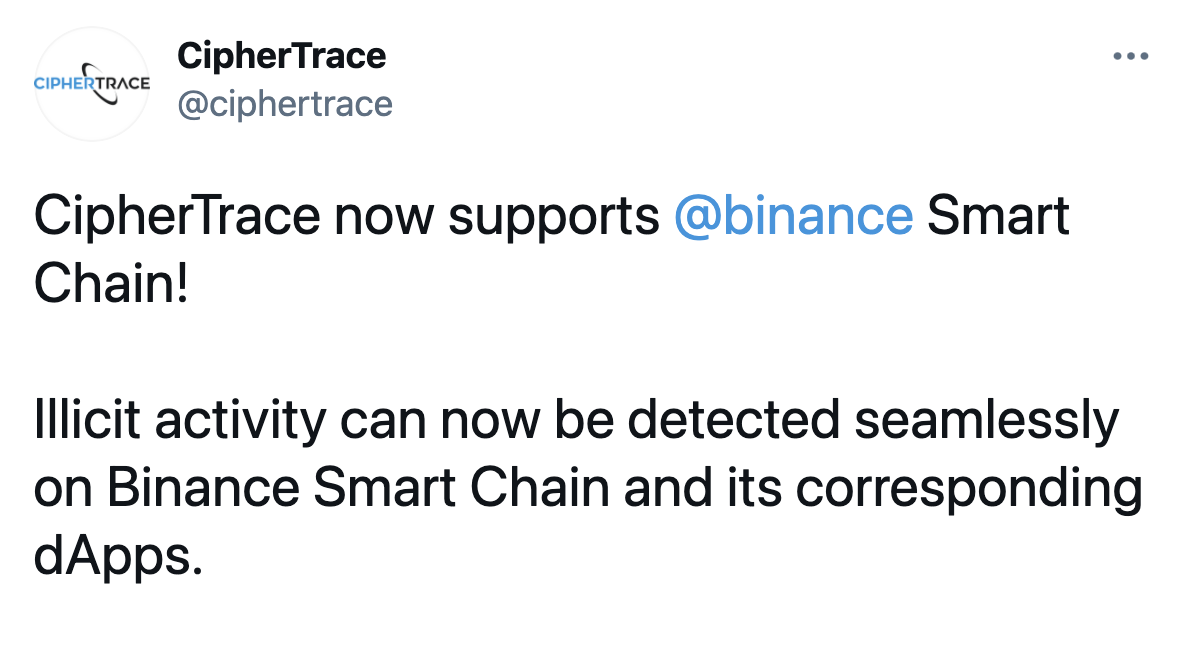1190x646 pixels.
Task: Click the word "and" in the tweet
Action: tap(668, 488)
